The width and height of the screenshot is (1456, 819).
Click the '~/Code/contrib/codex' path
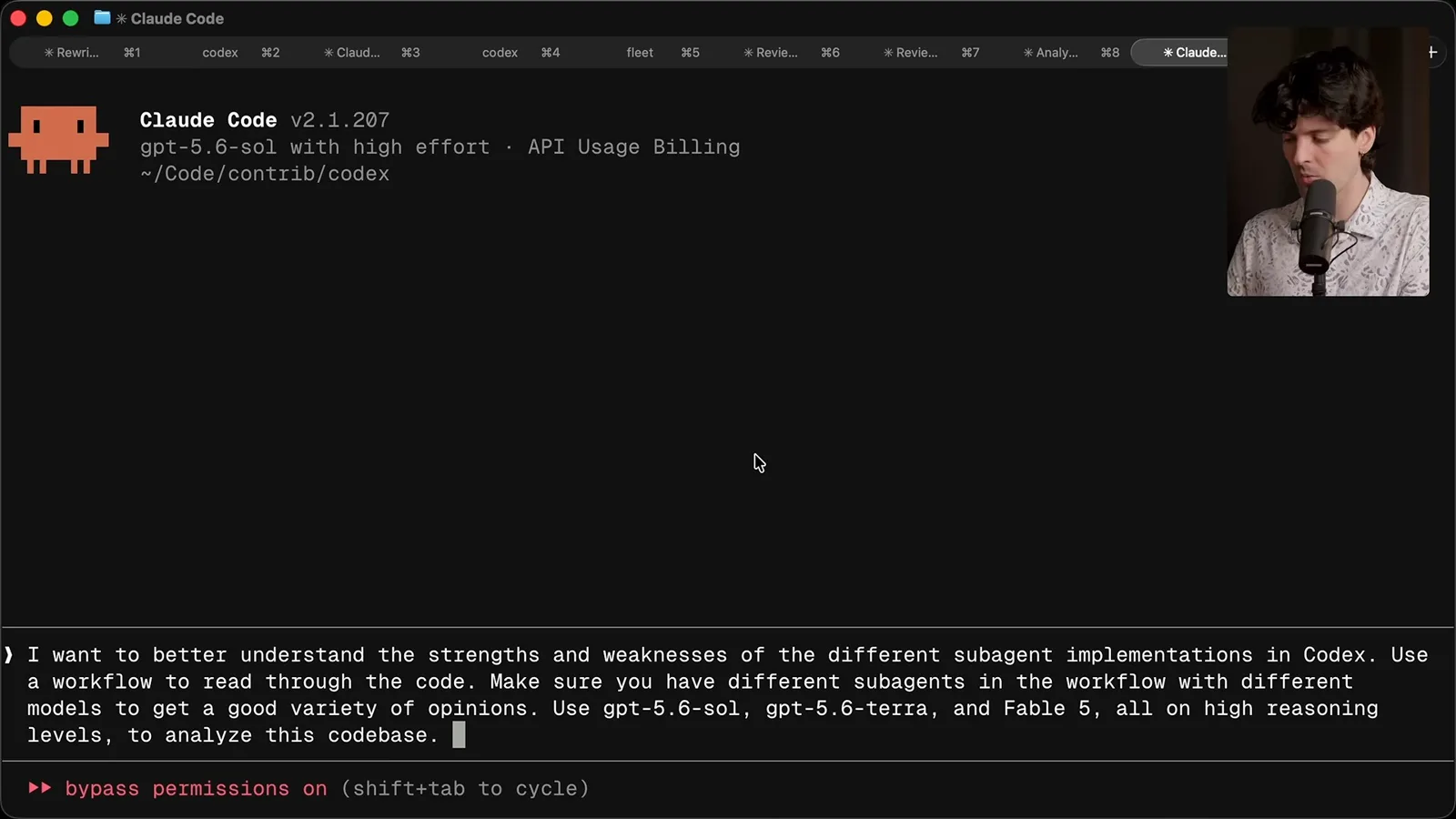coord(265,174)
